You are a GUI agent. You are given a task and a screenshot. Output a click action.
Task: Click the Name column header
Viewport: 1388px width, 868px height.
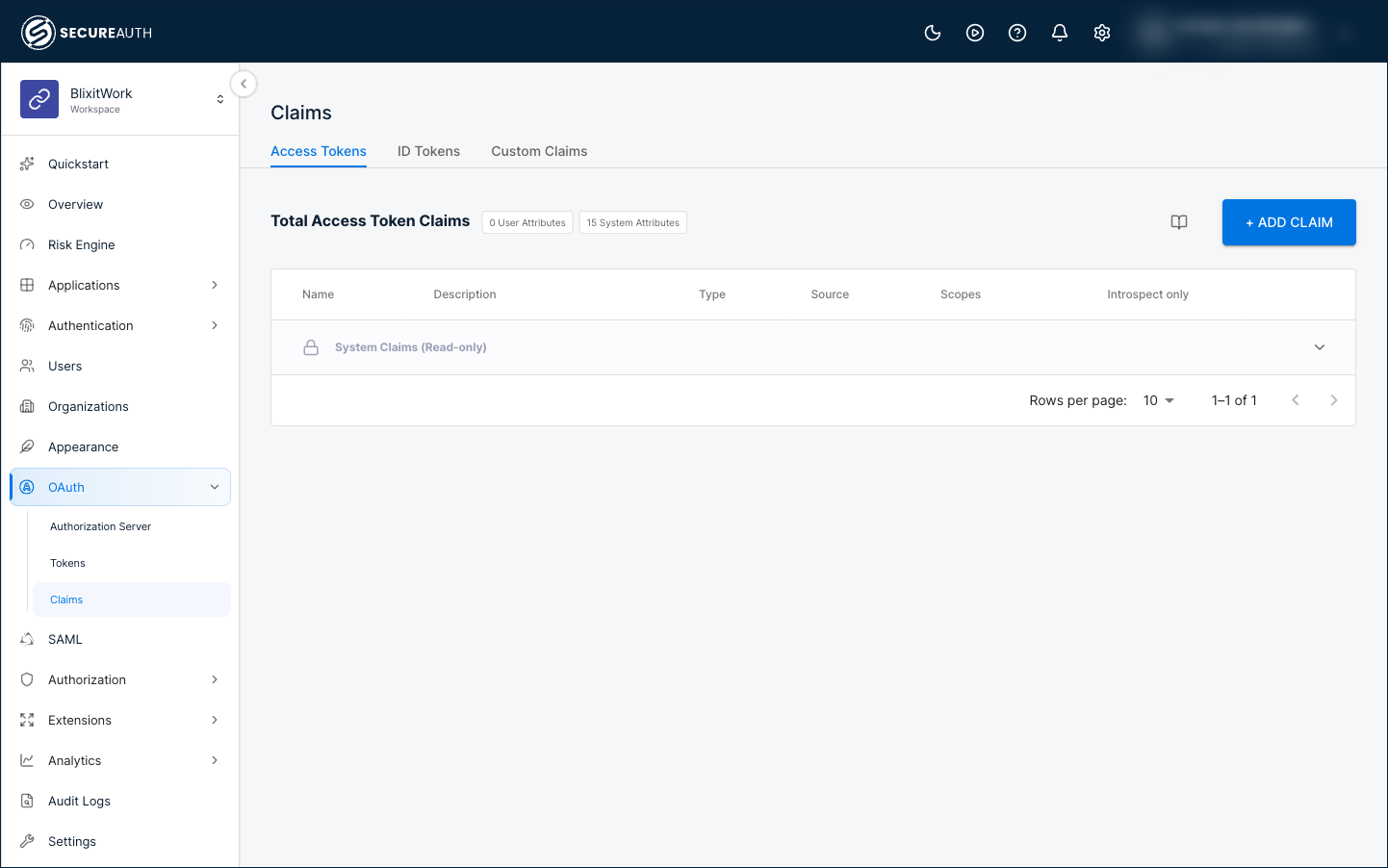pyautogui.click(x=318, y=294)
